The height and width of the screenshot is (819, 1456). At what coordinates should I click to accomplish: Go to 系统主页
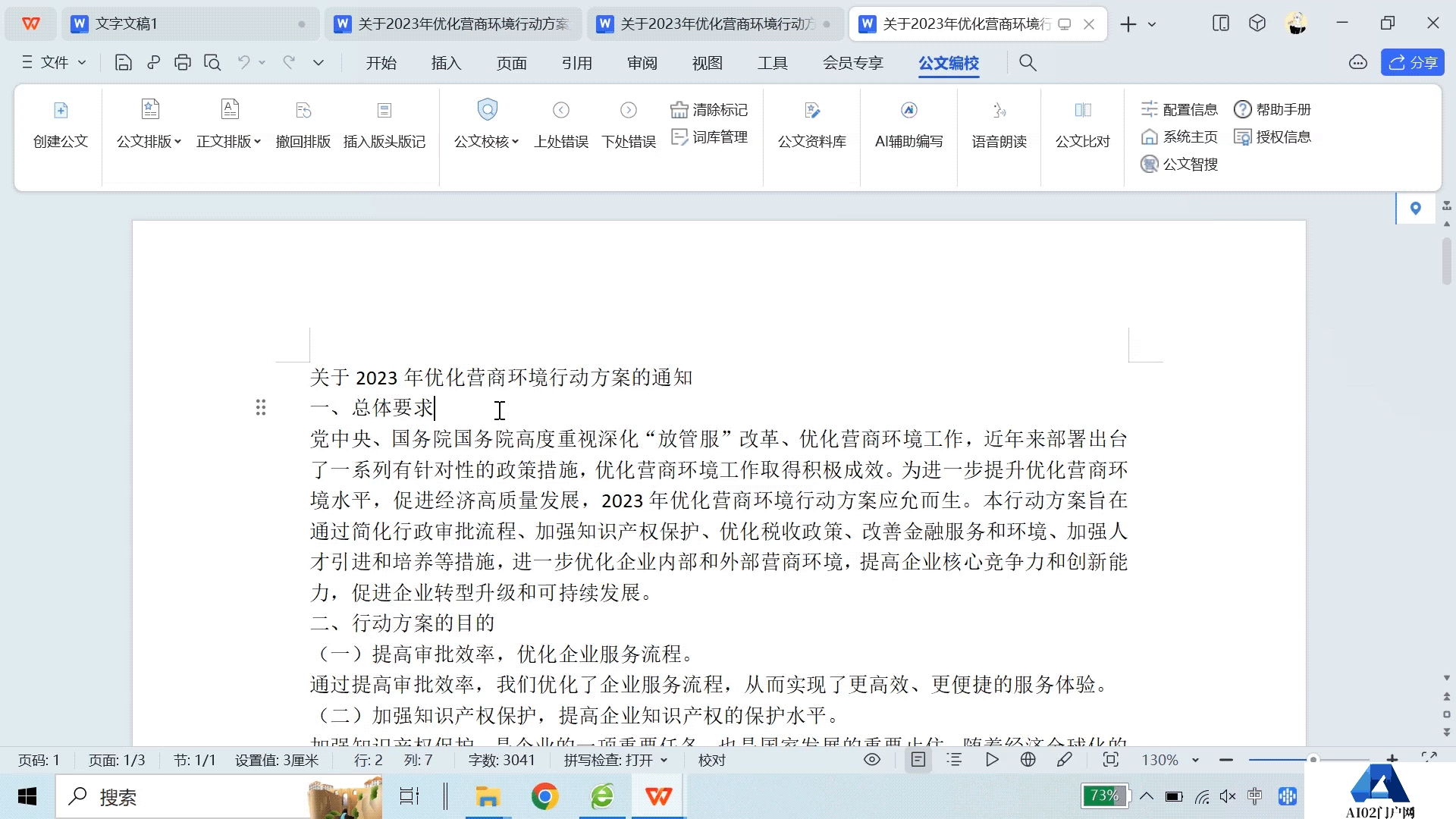pyautogui.click(x=1179, y=137)
